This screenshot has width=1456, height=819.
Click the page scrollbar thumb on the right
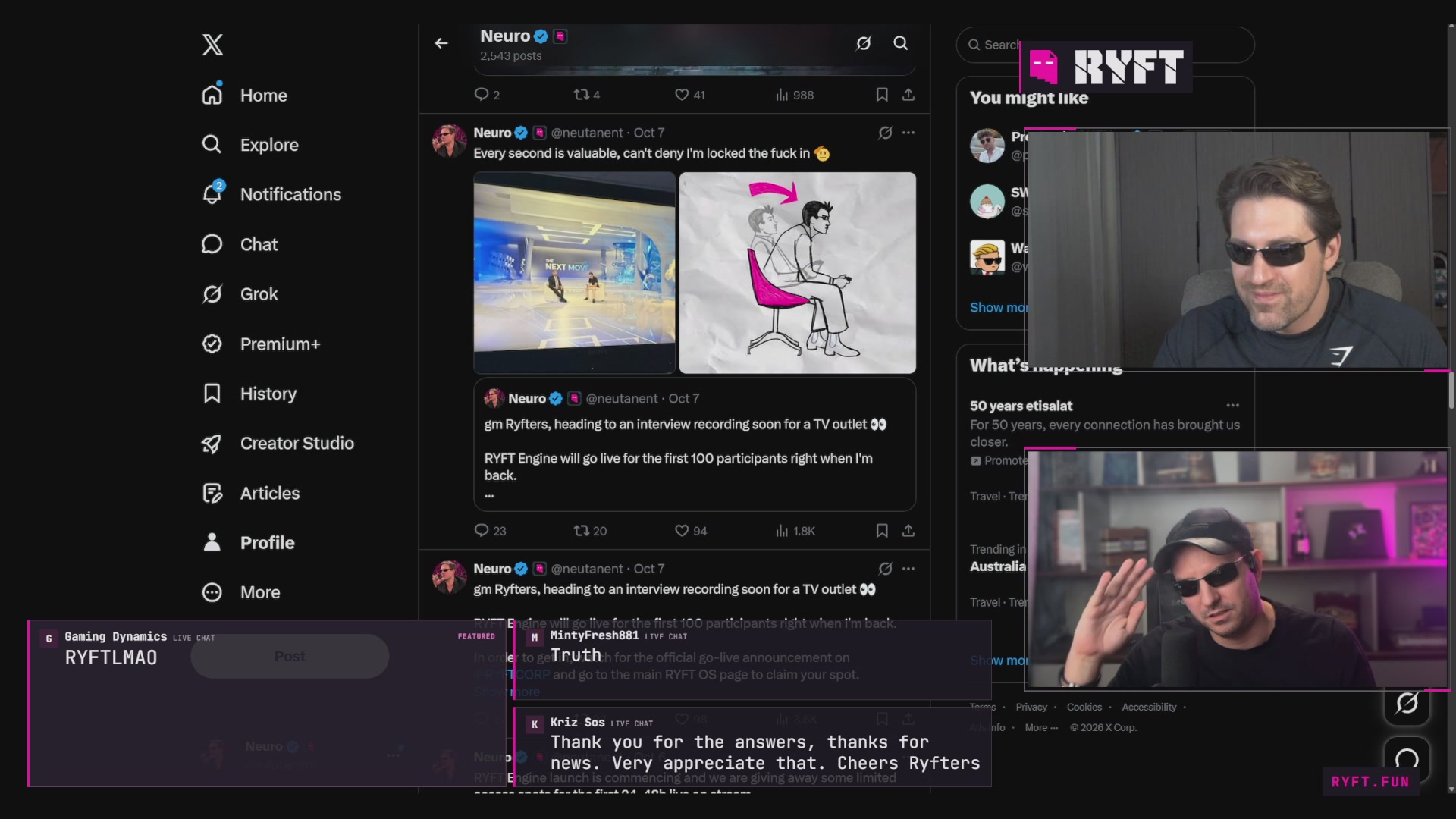pos(1451,391)
